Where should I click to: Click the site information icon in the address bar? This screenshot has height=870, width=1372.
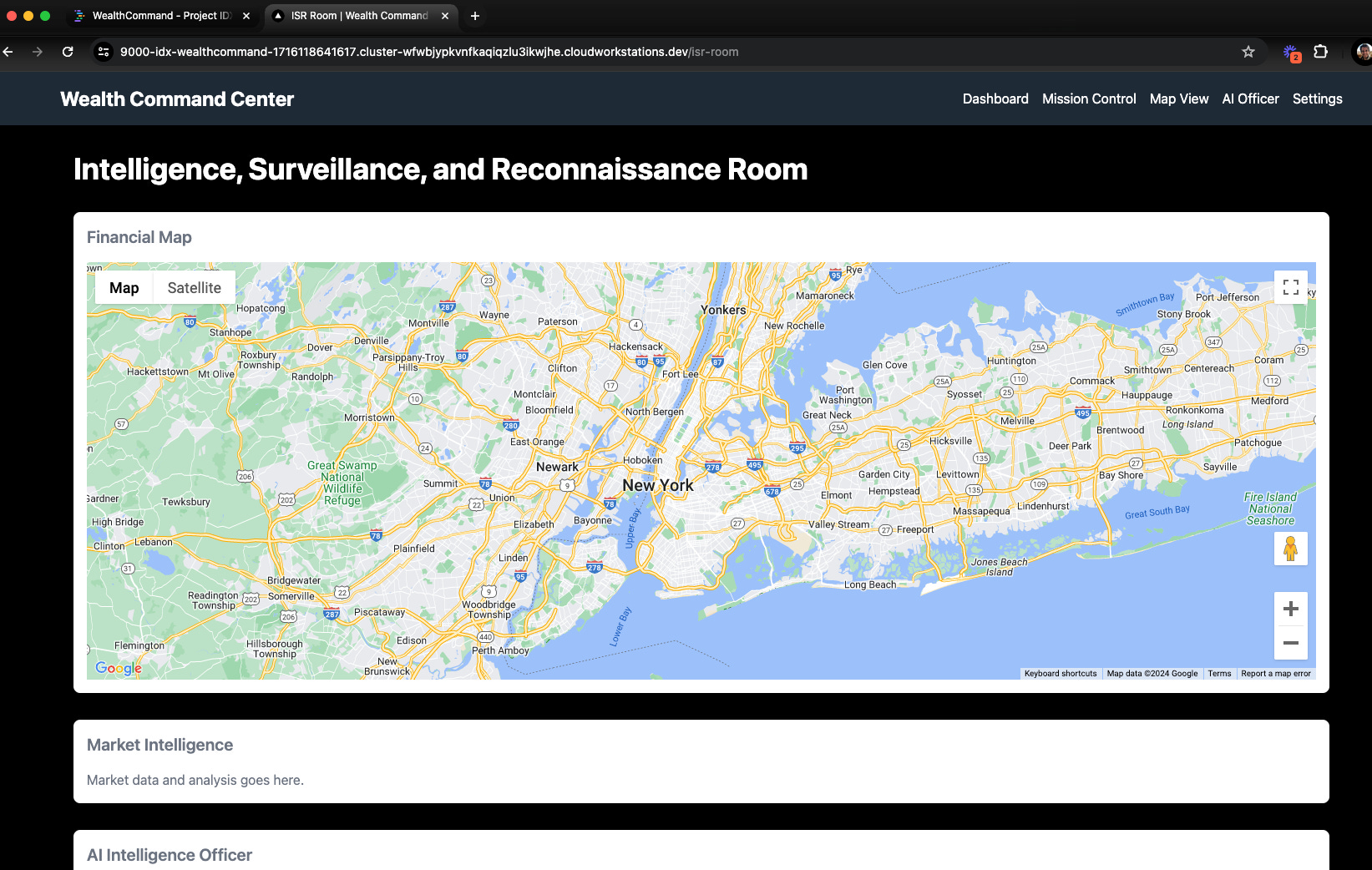[104, 52]
